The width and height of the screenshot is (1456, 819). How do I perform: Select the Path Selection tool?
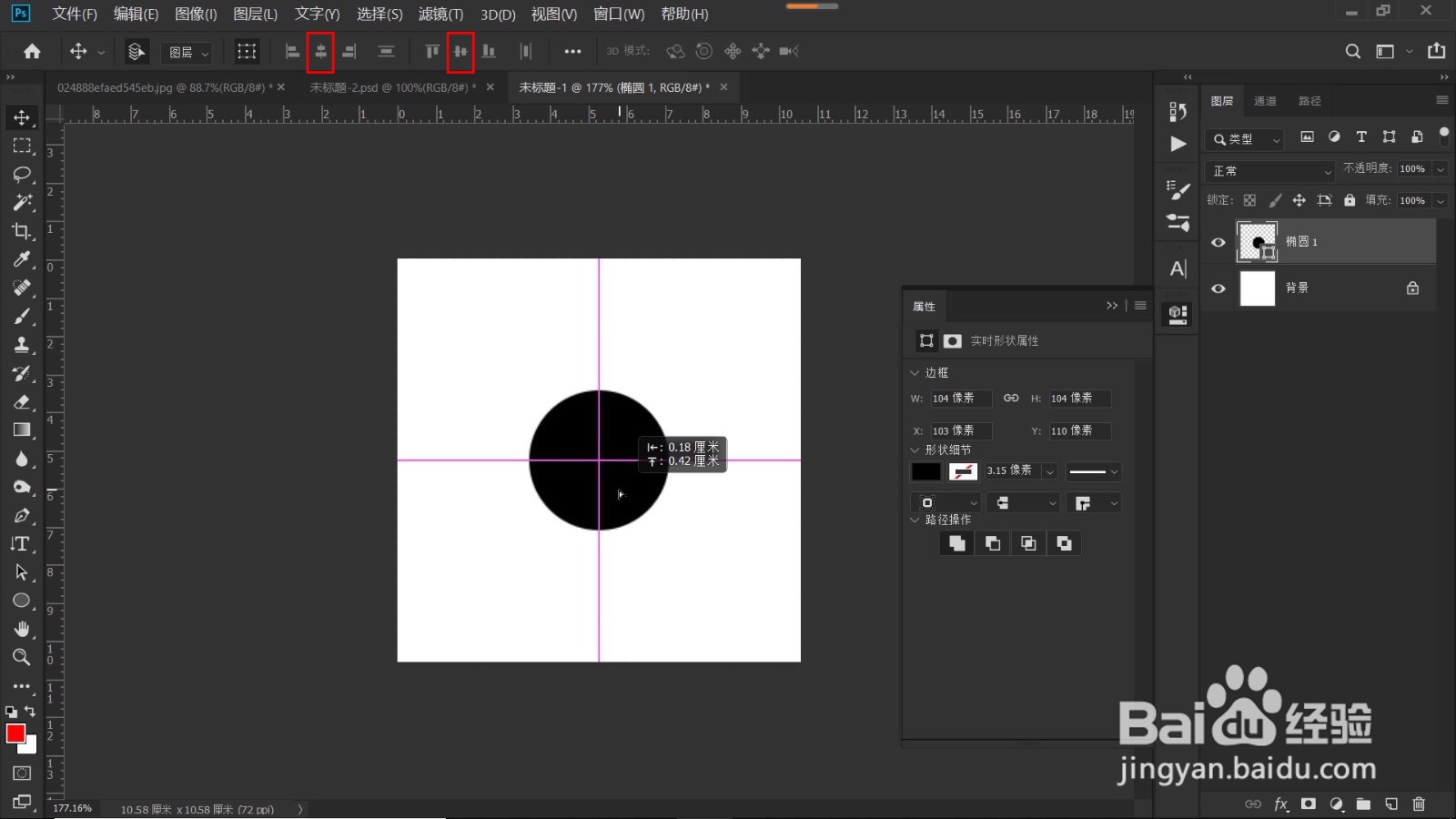pos(22,571)
